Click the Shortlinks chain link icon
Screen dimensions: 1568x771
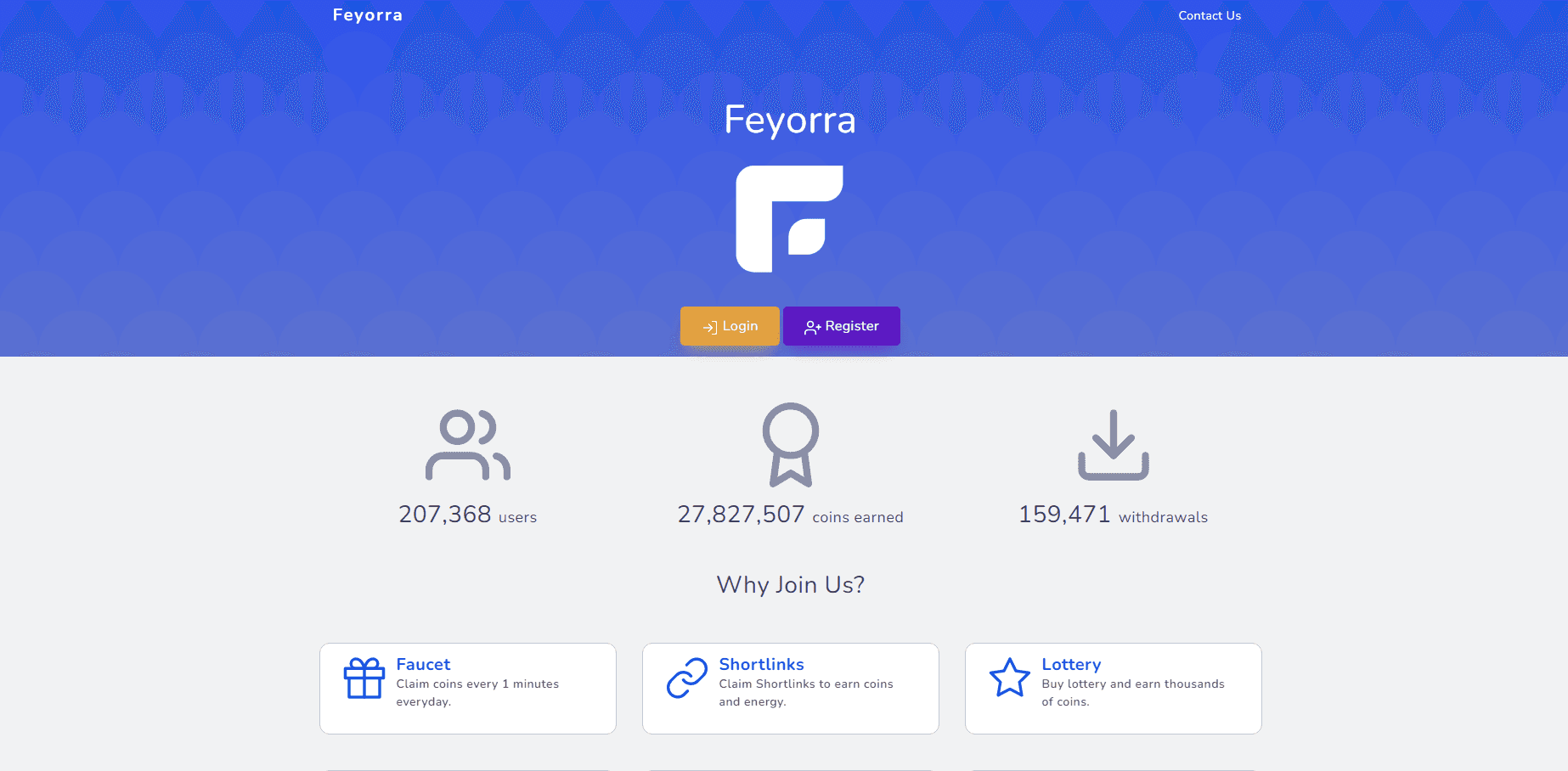coord(687,678)
